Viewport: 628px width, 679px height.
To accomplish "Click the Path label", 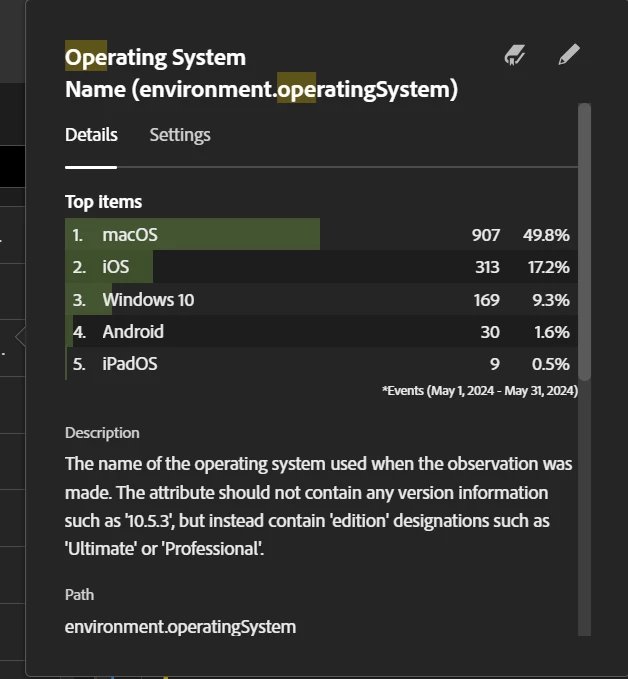I will click(79, 594).
